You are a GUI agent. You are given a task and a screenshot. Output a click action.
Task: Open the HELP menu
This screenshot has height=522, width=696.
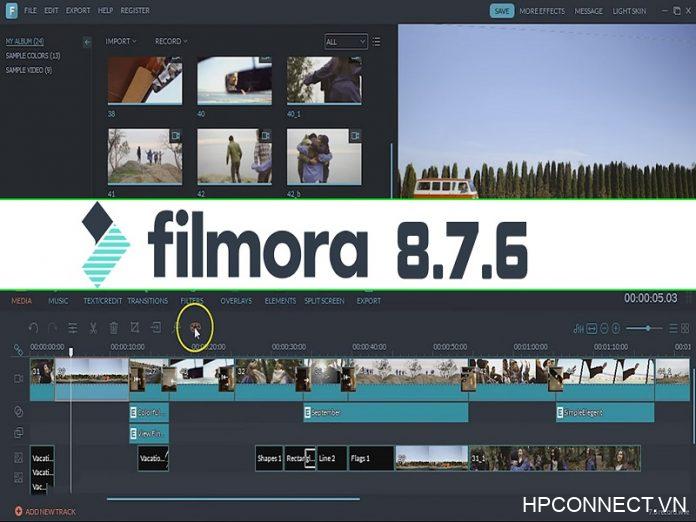(105, 10)
